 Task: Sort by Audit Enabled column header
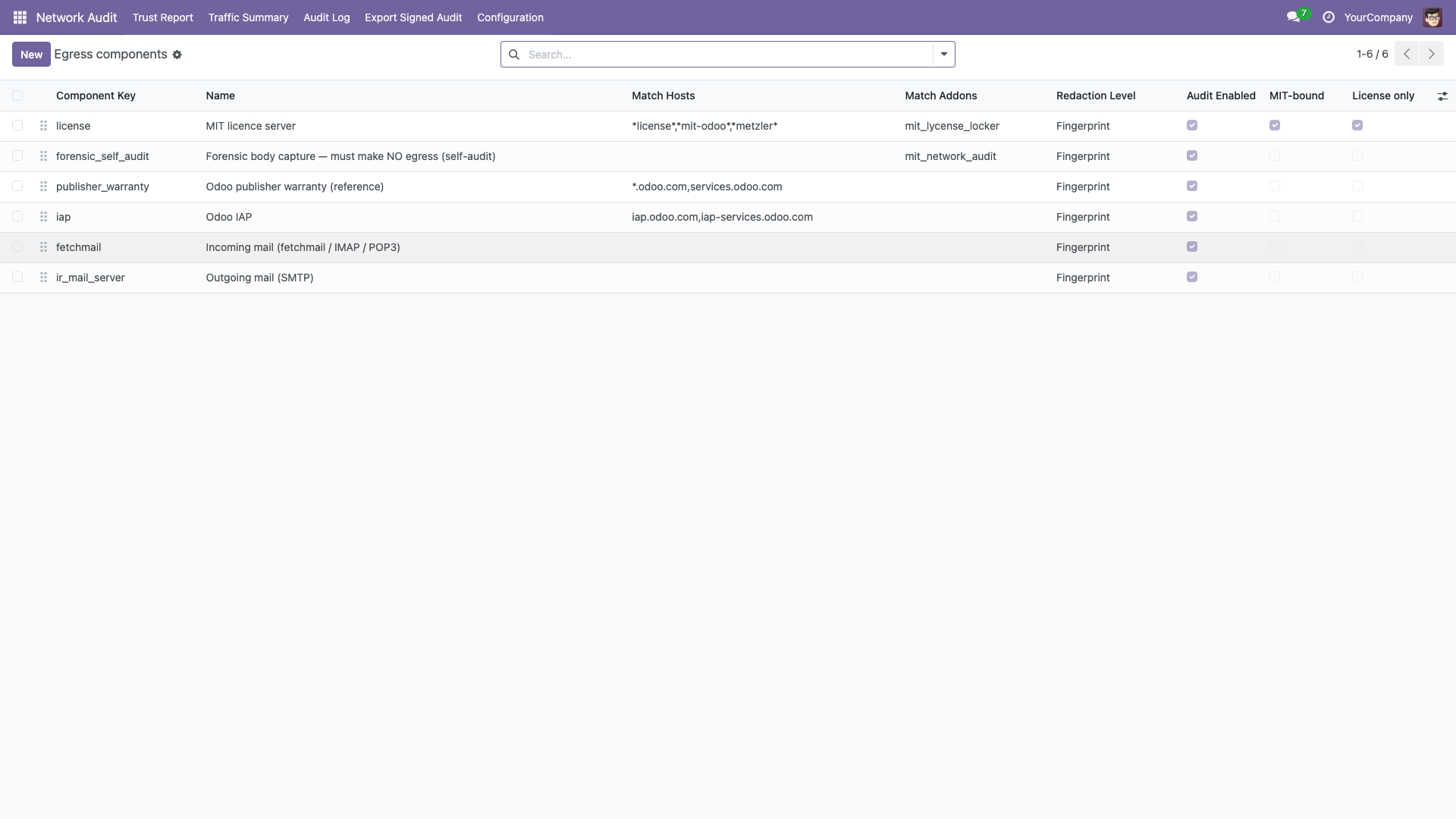coord(1221,96)
